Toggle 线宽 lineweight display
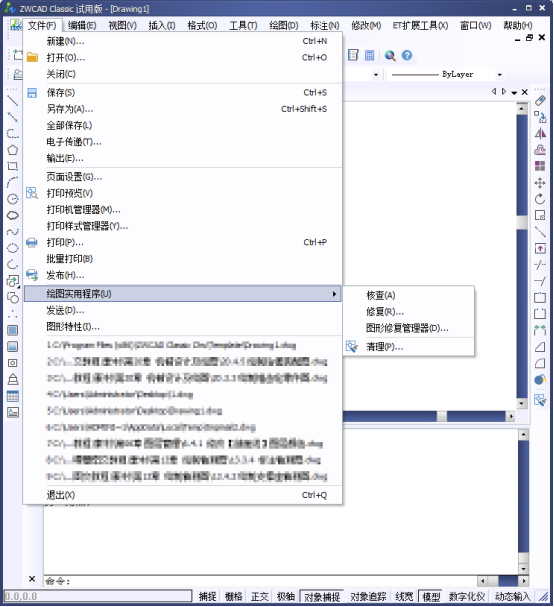Image resolution: width=554 pixels, height=607 pixels. pyautogui.click(x=404, y=596)
